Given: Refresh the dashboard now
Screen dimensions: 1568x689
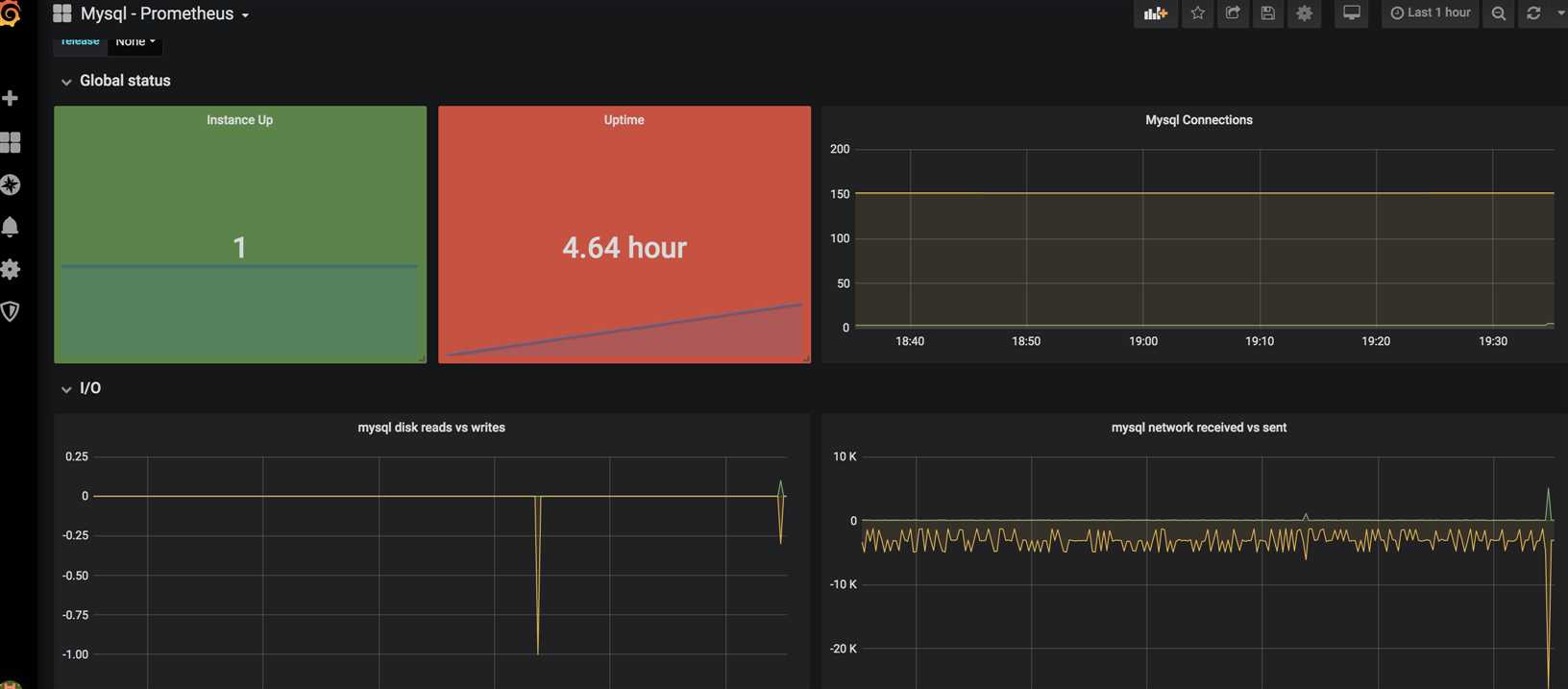Looking at the screenshot, I should pos(1533,13).
